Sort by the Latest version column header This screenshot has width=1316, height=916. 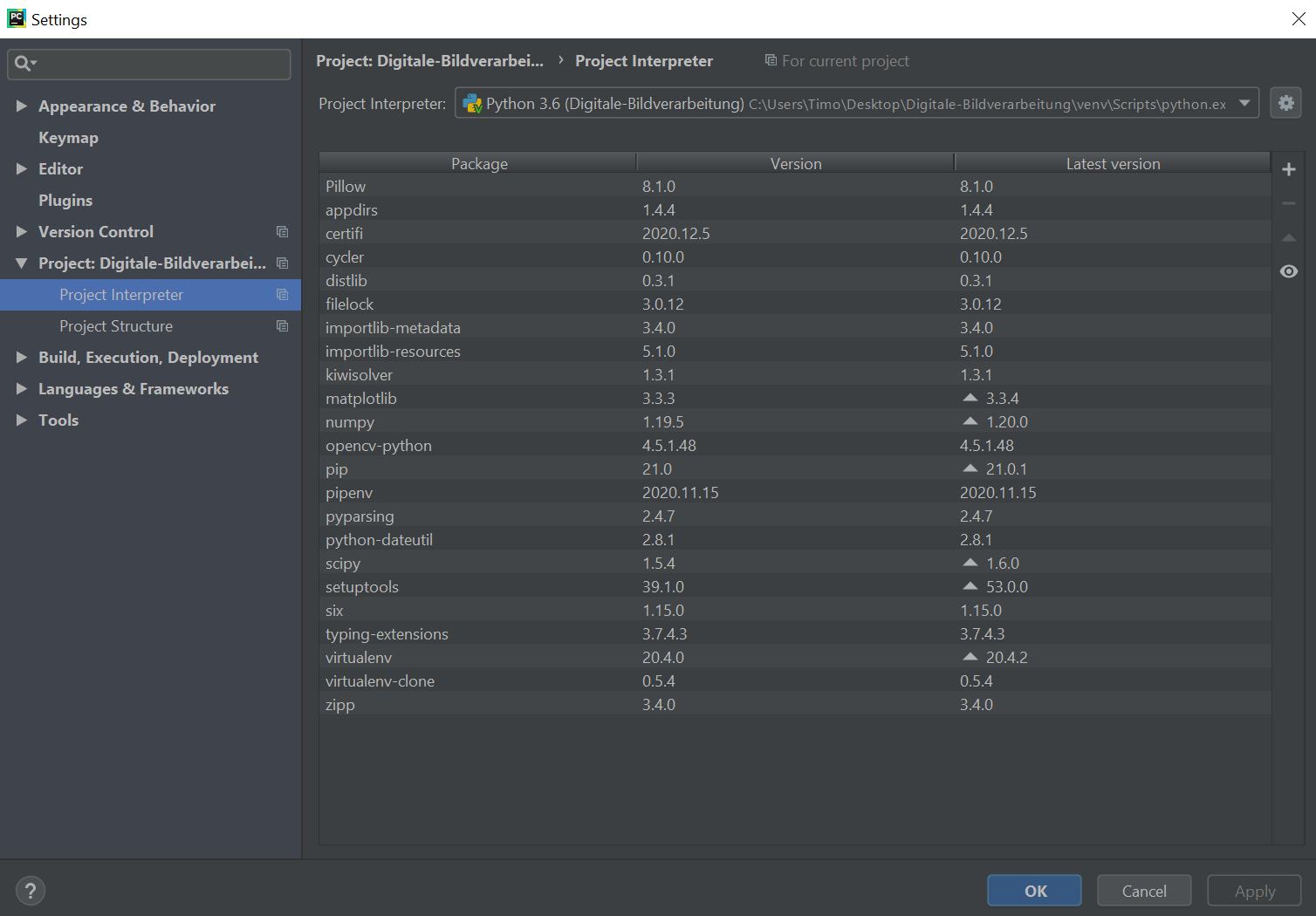tap(1113, 163)
